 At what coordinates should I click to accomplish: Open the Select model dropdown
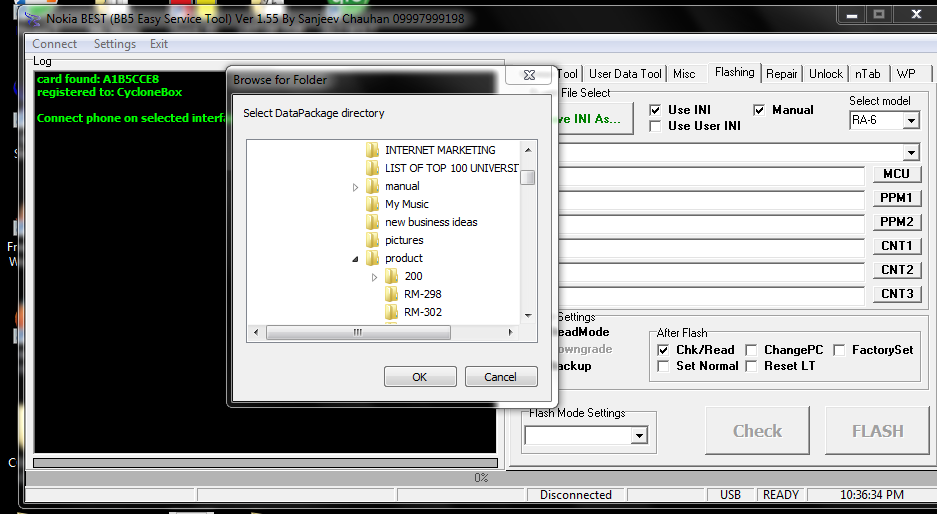(911, 120)
